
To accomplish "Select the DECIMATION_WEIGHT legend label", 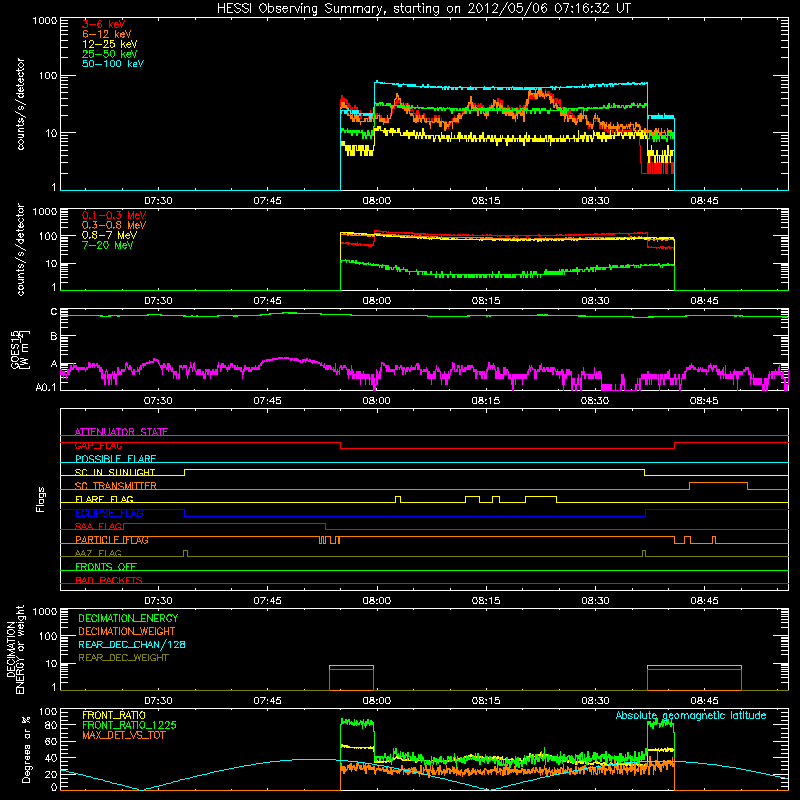I will tap(127, 631).
